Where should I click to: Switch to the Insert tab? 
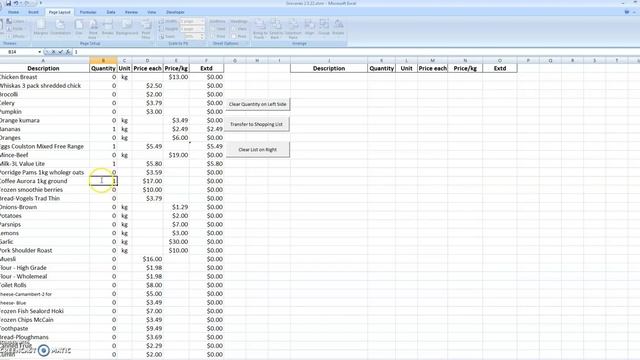tap(33, 12)
